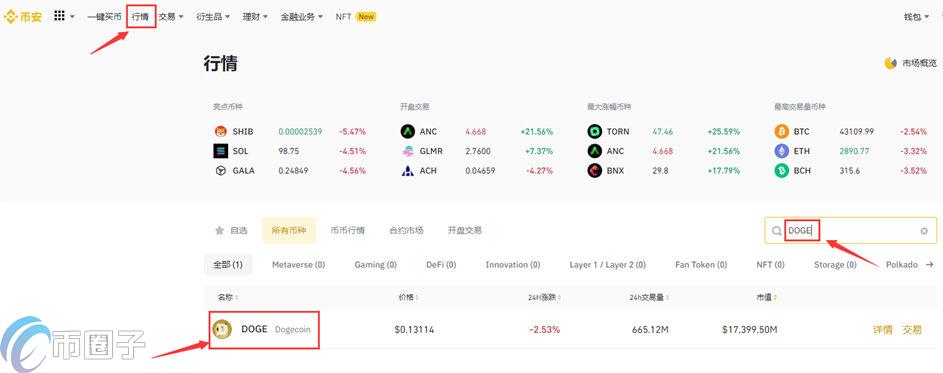Select the 全部 (1) category filter
Screen dimensions: 943x373
click(228, 265)
